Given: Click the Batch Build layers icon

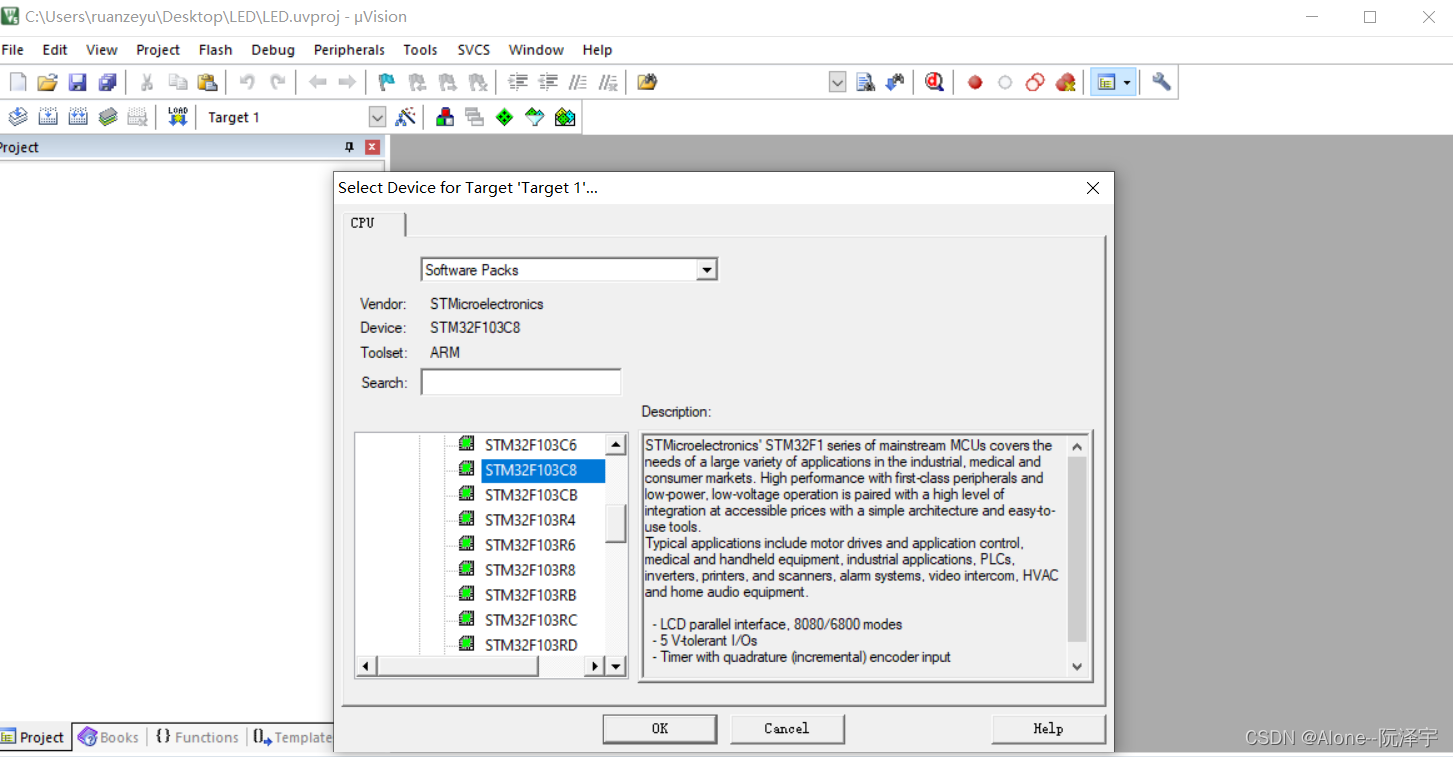Looking at the screenshot, I should 108,117.
